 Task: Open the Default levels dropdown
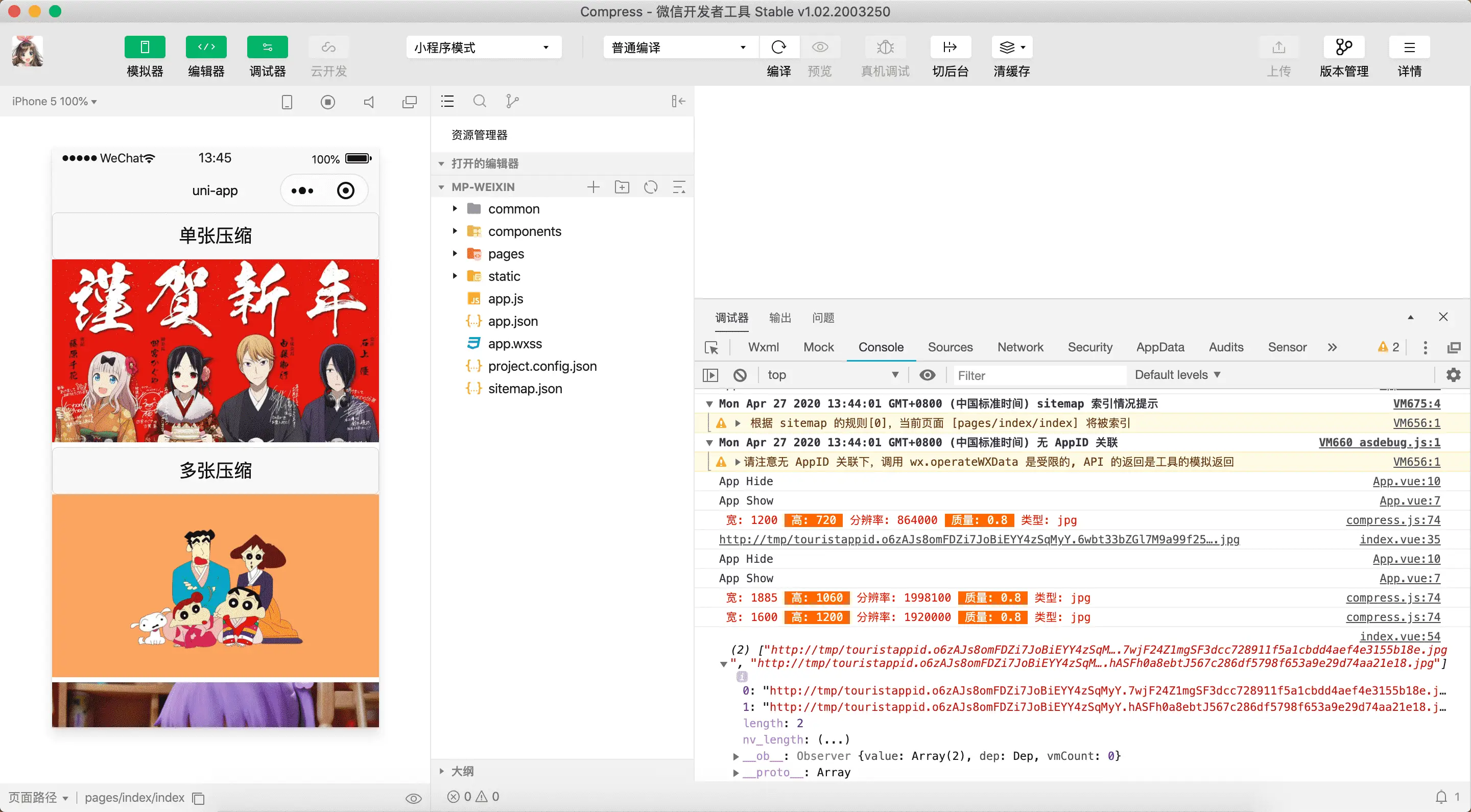[1177, 375]
